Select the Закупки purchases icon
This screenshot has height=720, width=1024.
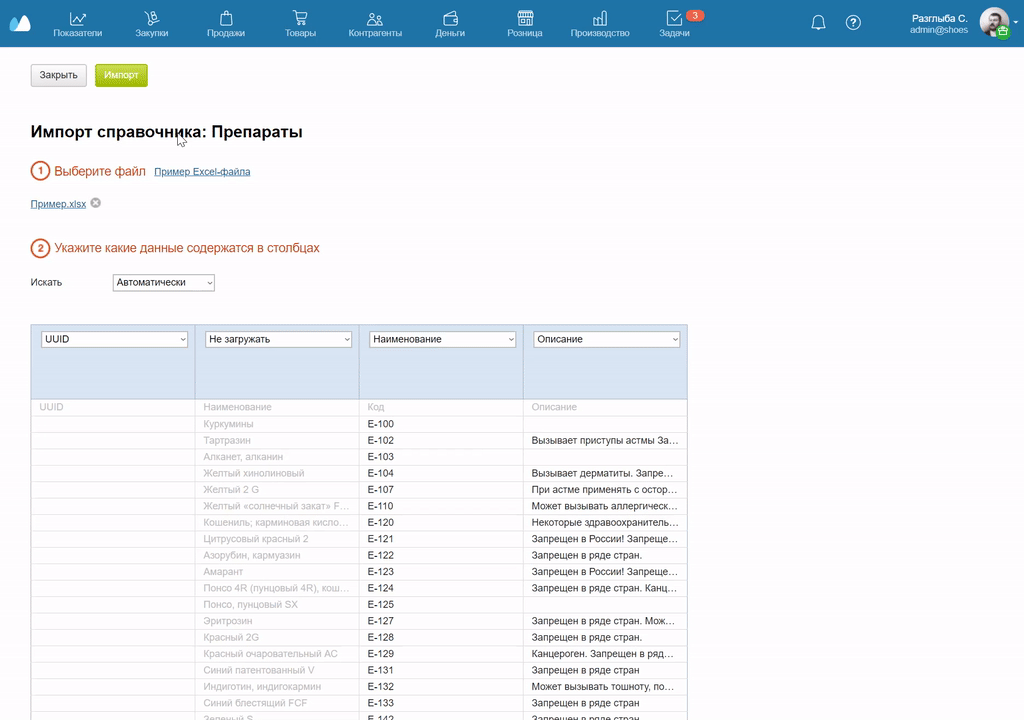click(x=151, y=22)
